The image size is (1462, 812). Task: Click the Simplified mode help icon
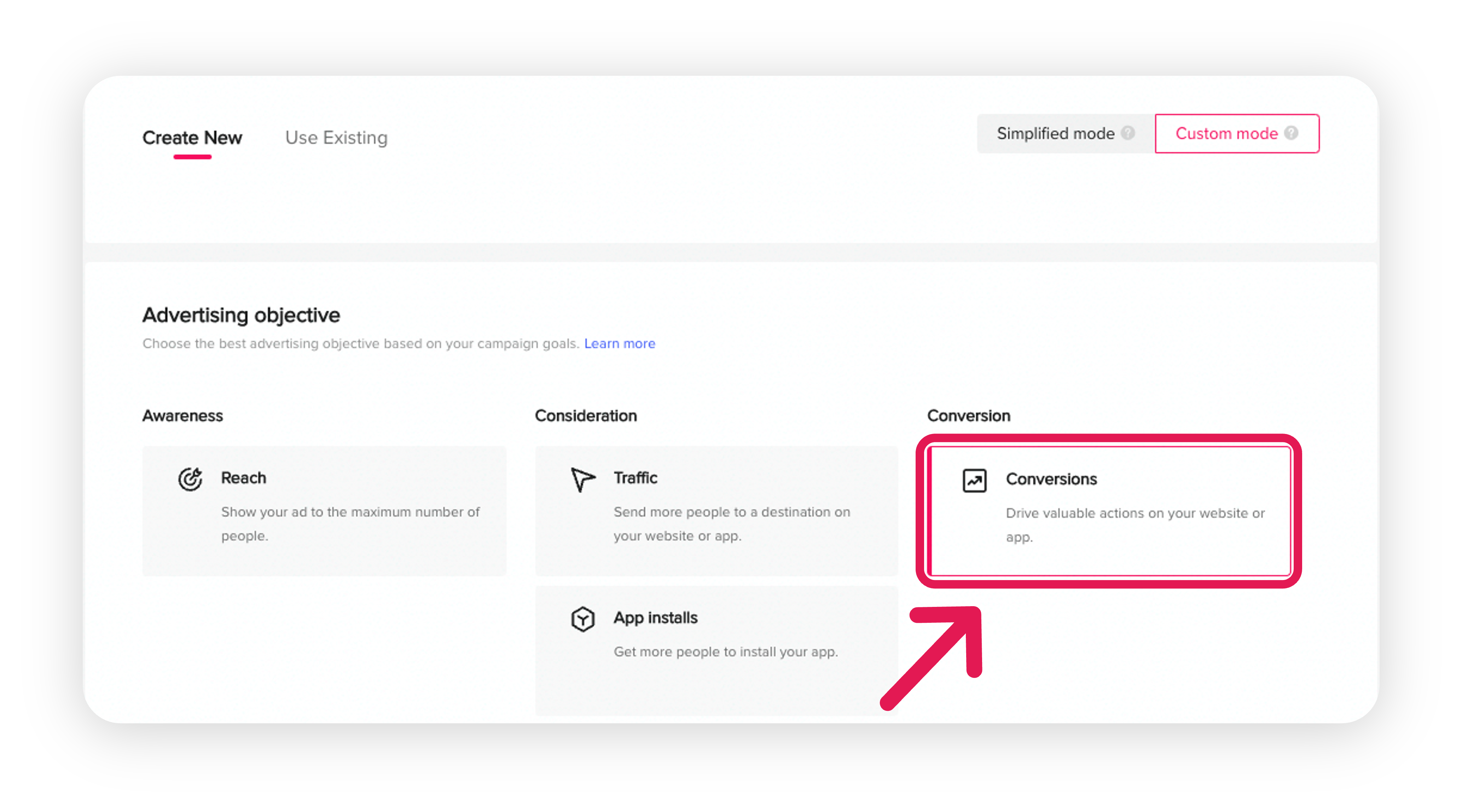(x=1128, y=133)
